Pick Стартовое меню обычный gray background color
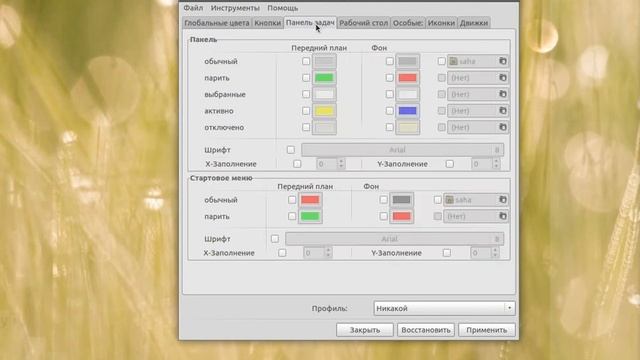Screen dimensions: 640x360 402,200
